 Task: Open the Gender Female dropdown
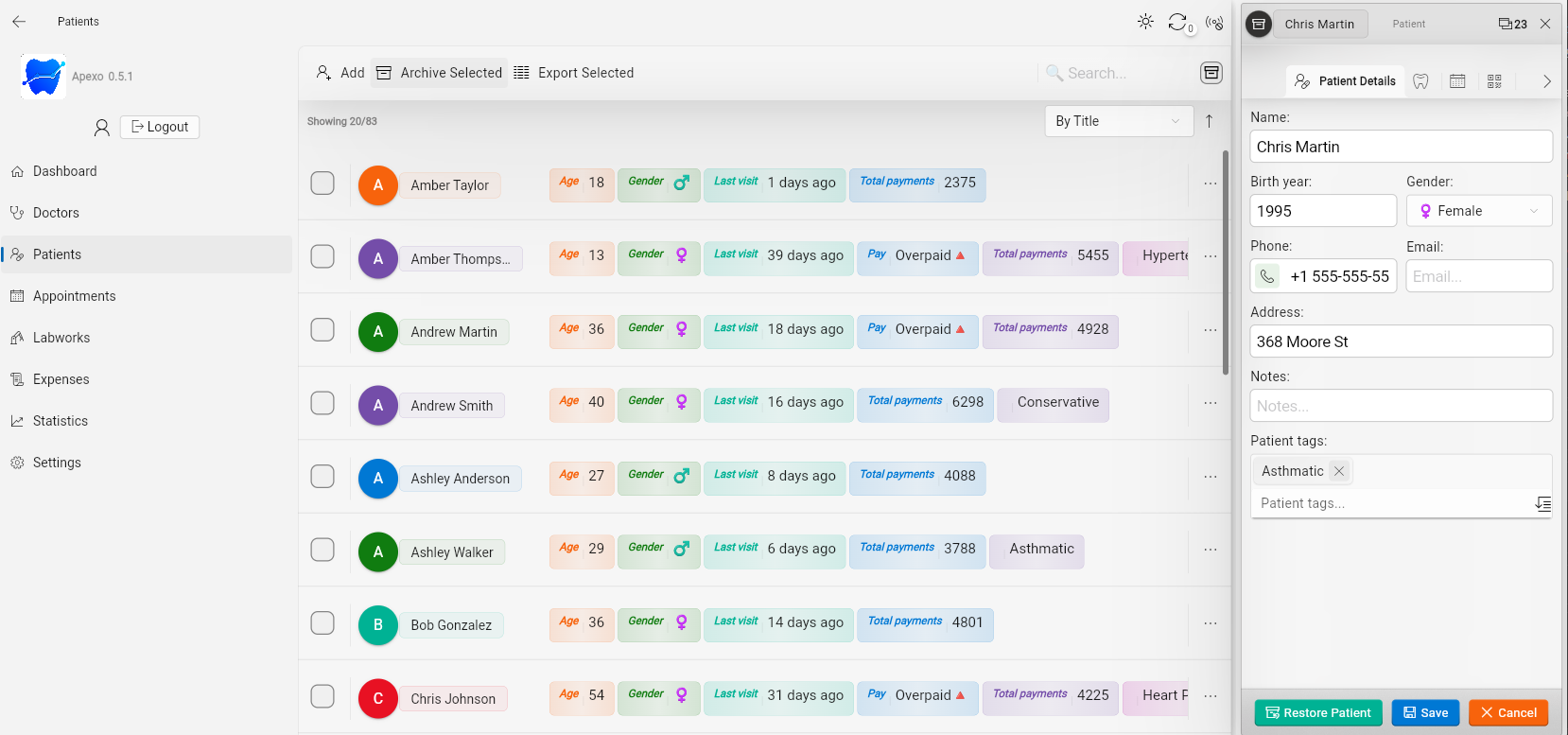1479,211
